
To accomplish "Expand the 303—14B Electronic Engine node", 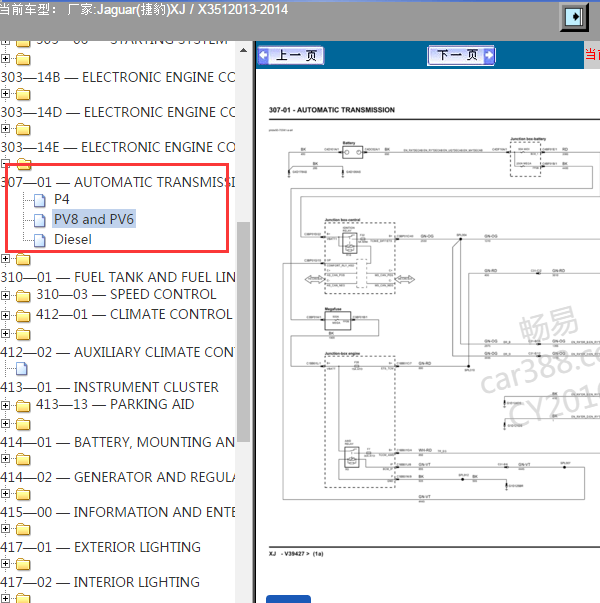I will coord(5,59).
